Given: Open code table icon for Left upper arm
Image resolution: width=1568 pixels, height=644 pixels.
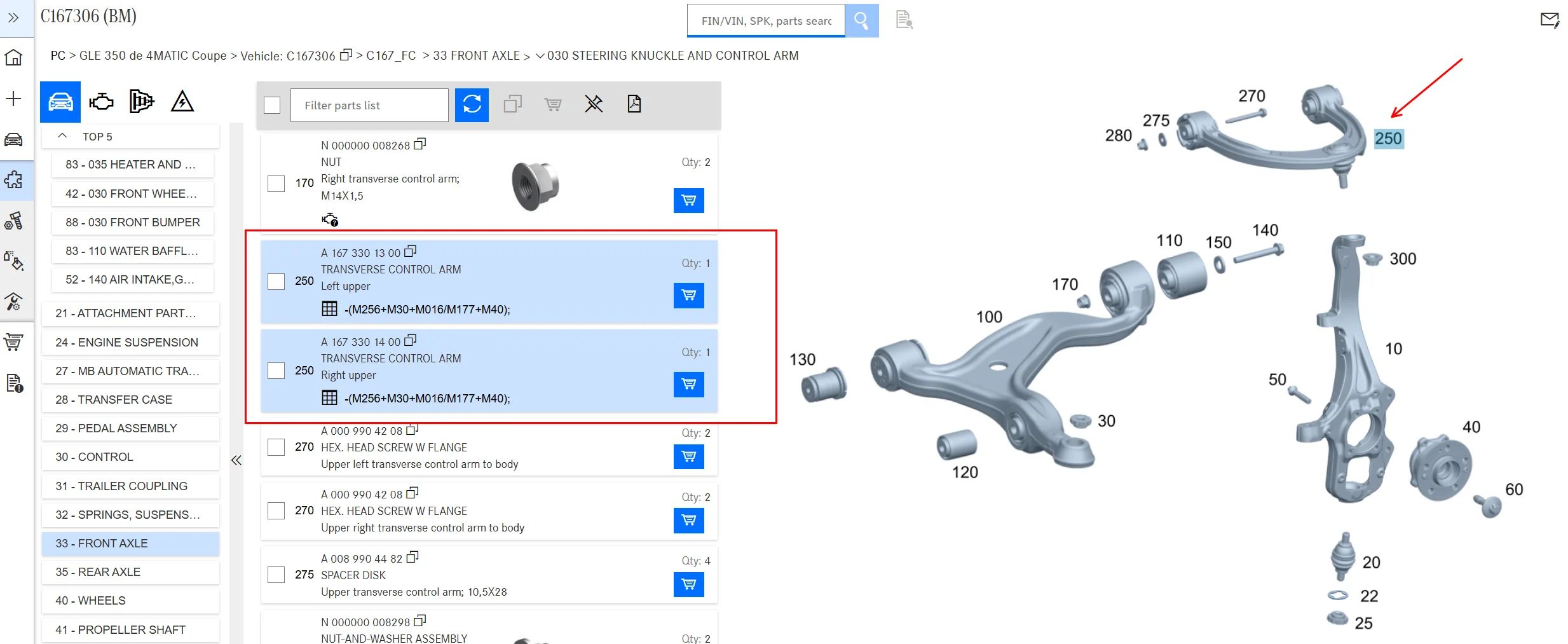Looking at the screenshot, I should click(329, 309).
